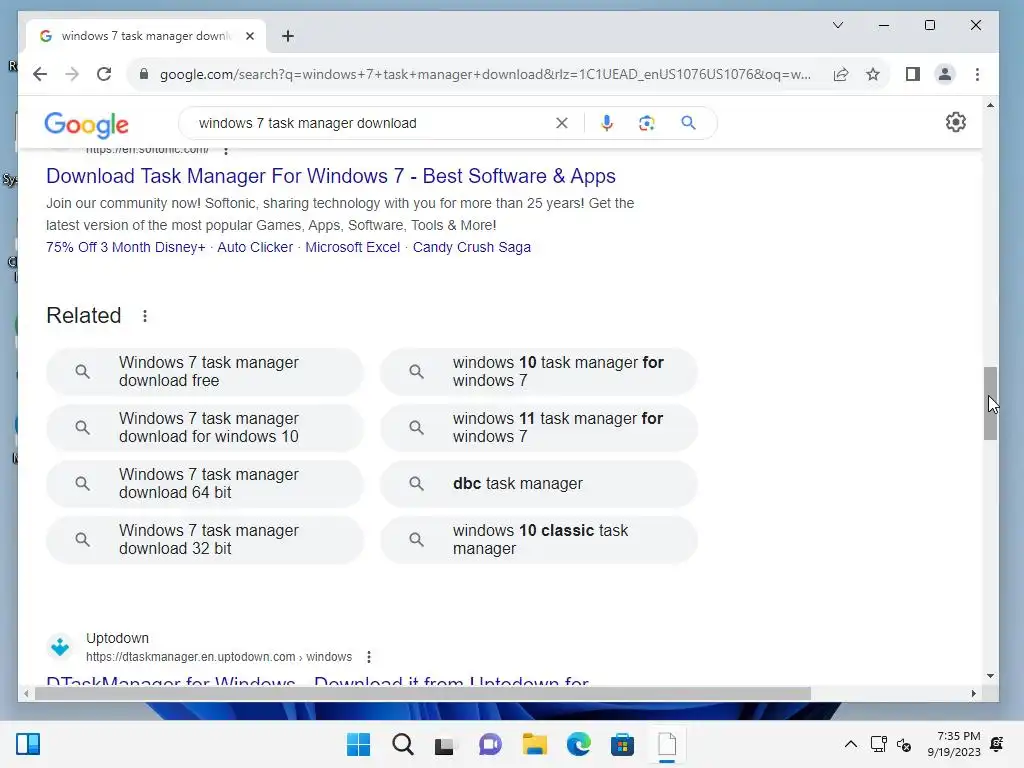Click the Uptodown site favicon
The width and height of the screenshot is (1024, 768).
click(60, 647)
